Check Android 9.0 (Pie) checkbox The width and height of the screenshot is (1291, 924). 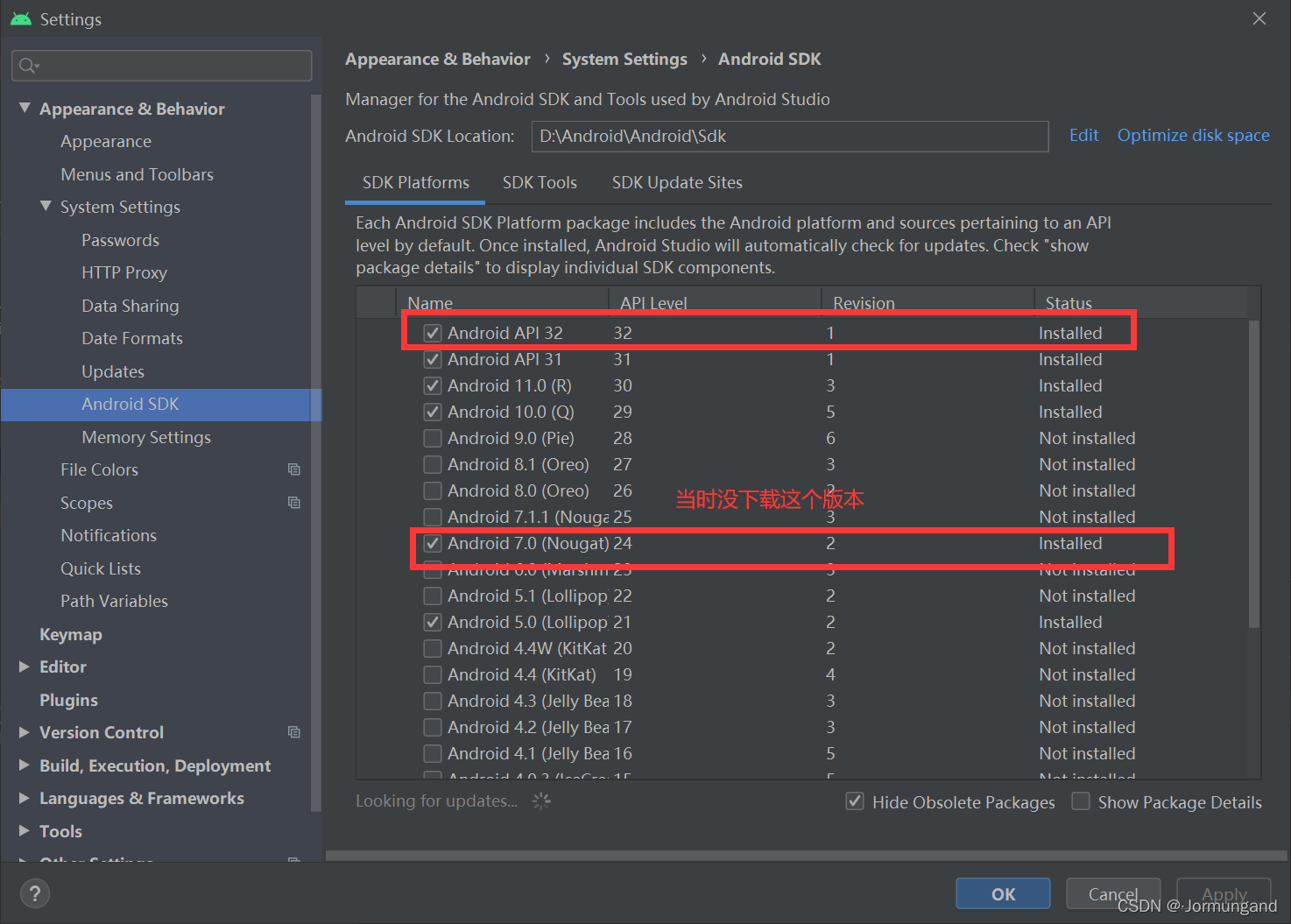(433, 438)
